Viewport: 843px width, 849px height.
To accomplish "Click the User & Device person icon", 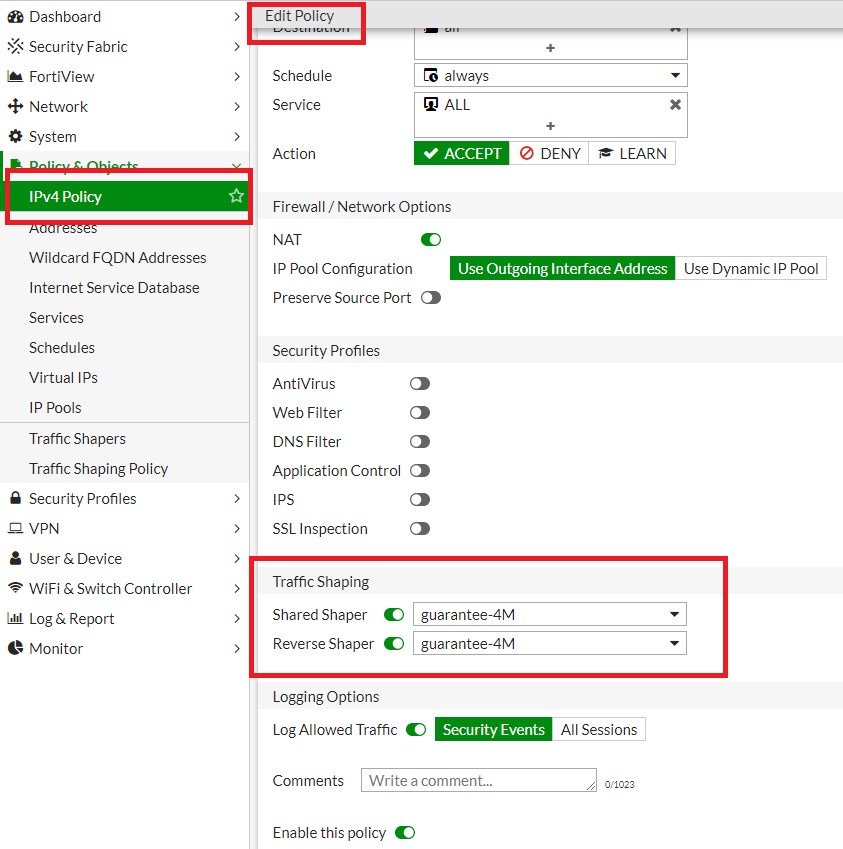I will tap(16, 558).
